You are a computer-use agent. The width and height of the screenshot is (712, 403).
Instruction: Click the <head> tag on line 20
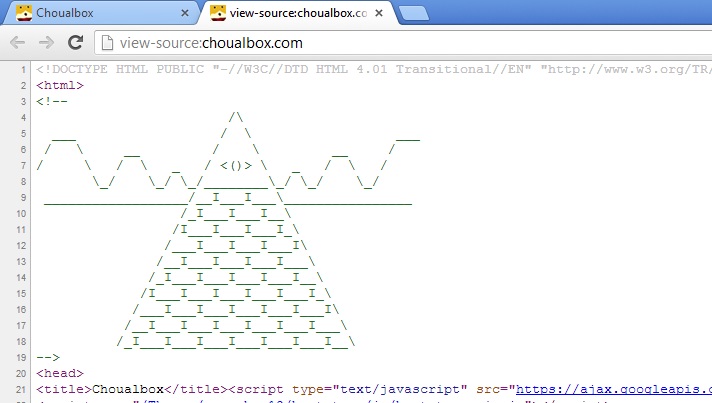(60, 374)
